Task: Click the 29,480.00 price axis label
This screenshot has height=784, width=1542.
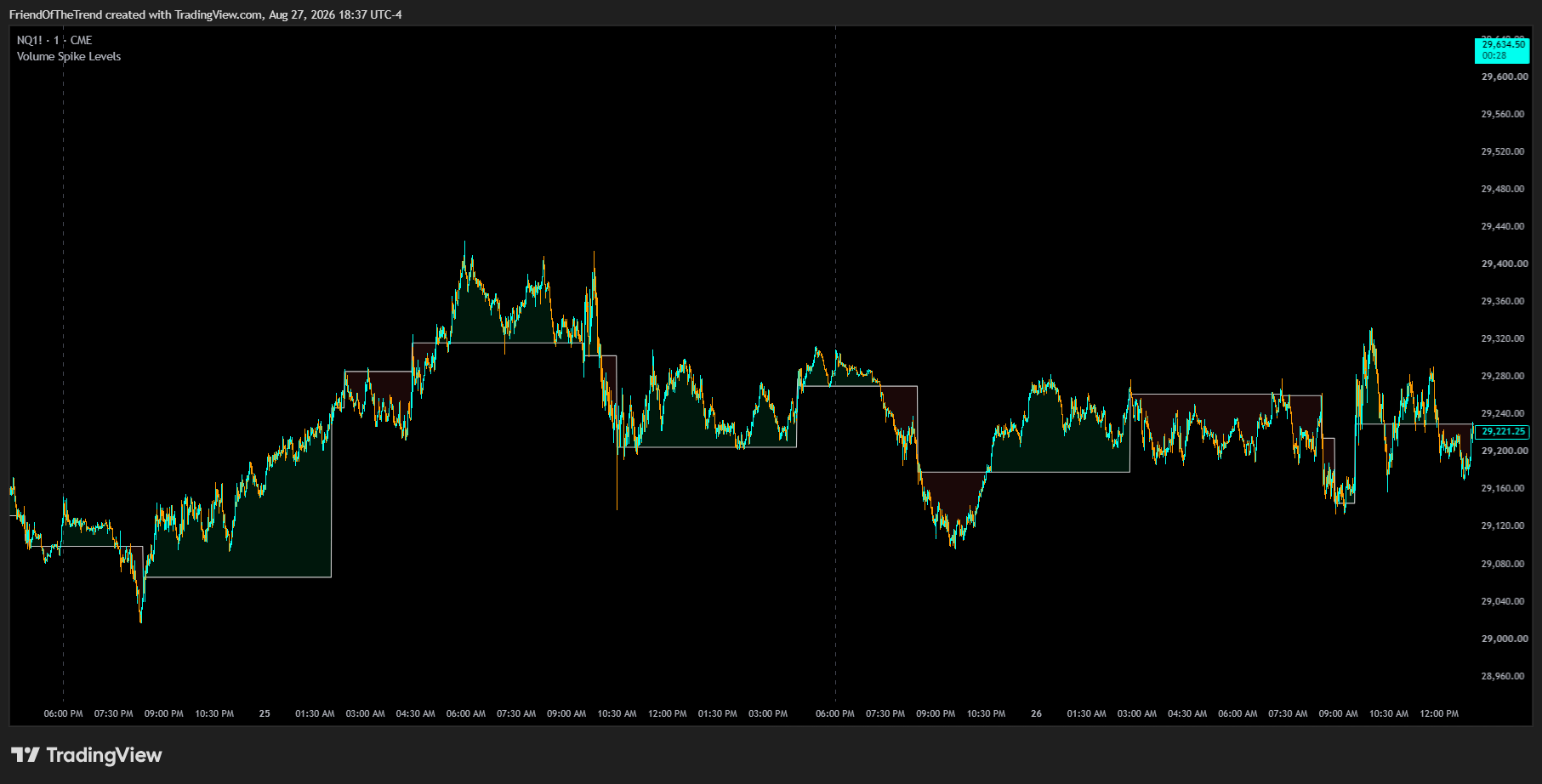Action: pyautogui.click(x=1505, y=189)
